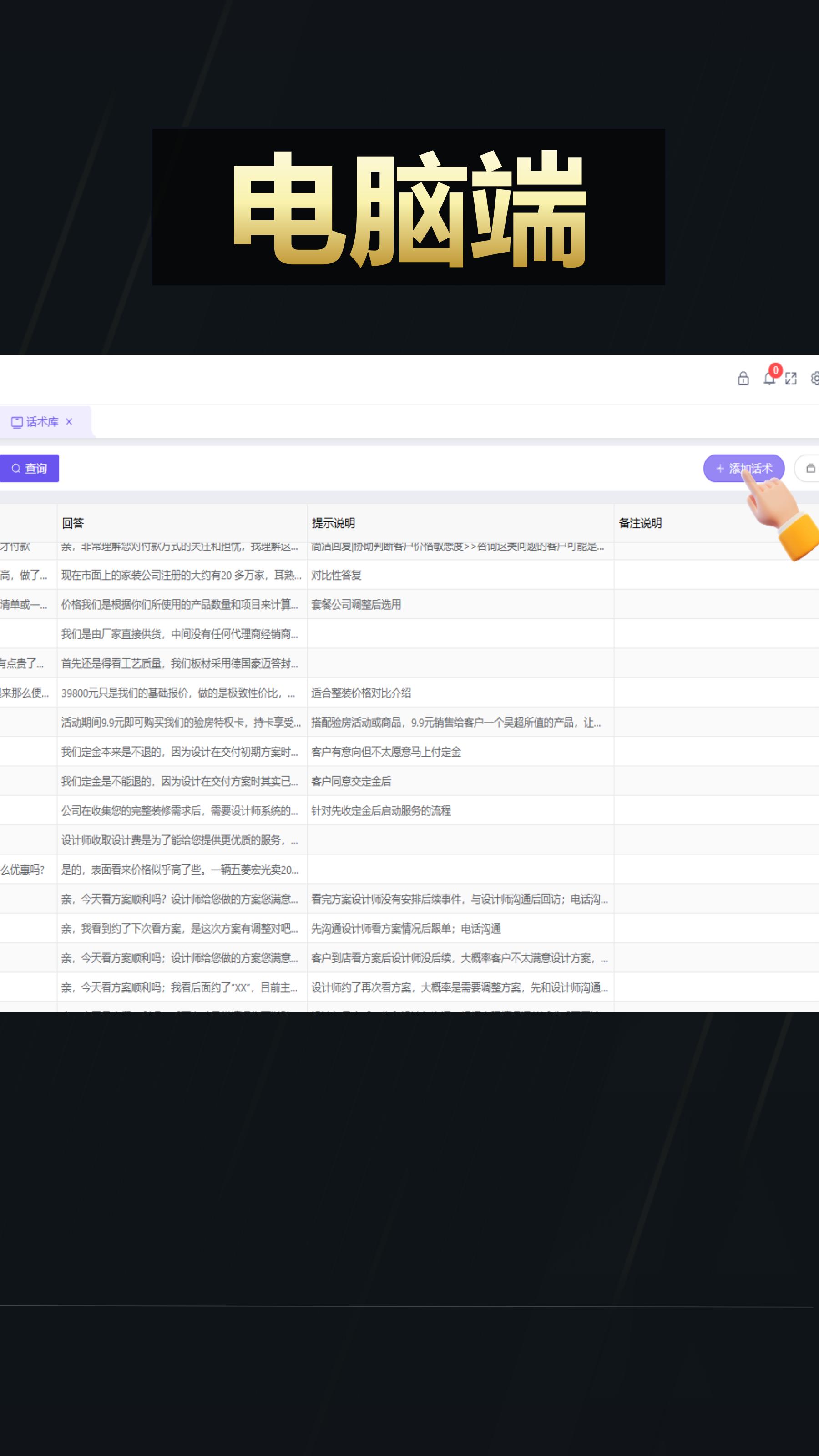This screenshot has height=1456, width=819.
Task: Open notifications via the bell icon
Action: coord(769,380)
